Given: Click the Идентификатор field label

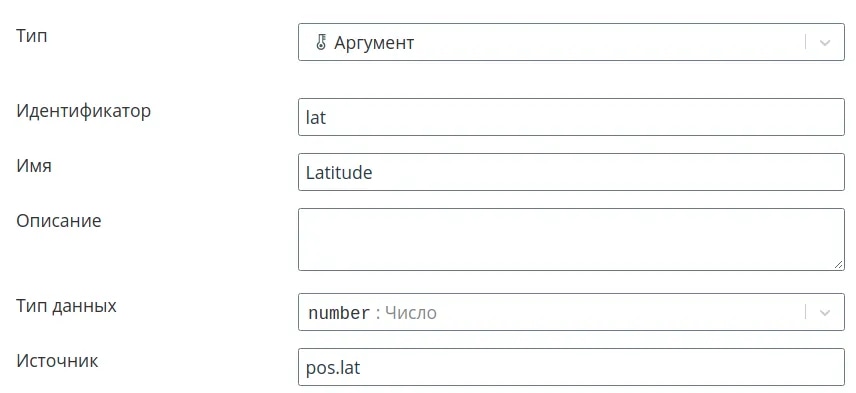Looking at the screenshot, I should click(84, 111).
